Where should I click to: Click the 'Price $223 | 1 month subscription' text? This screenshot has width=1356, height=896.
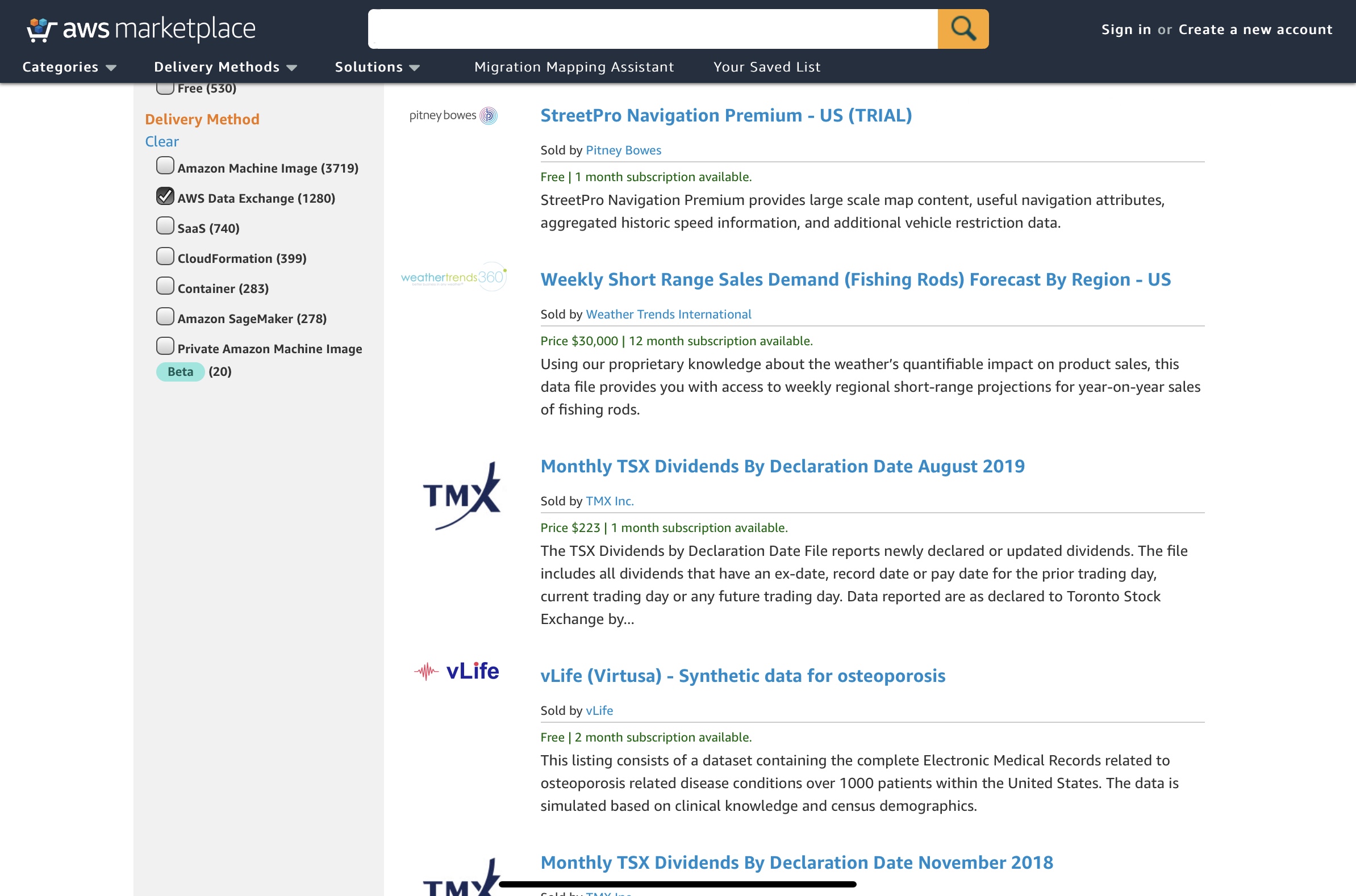point(664,528)
